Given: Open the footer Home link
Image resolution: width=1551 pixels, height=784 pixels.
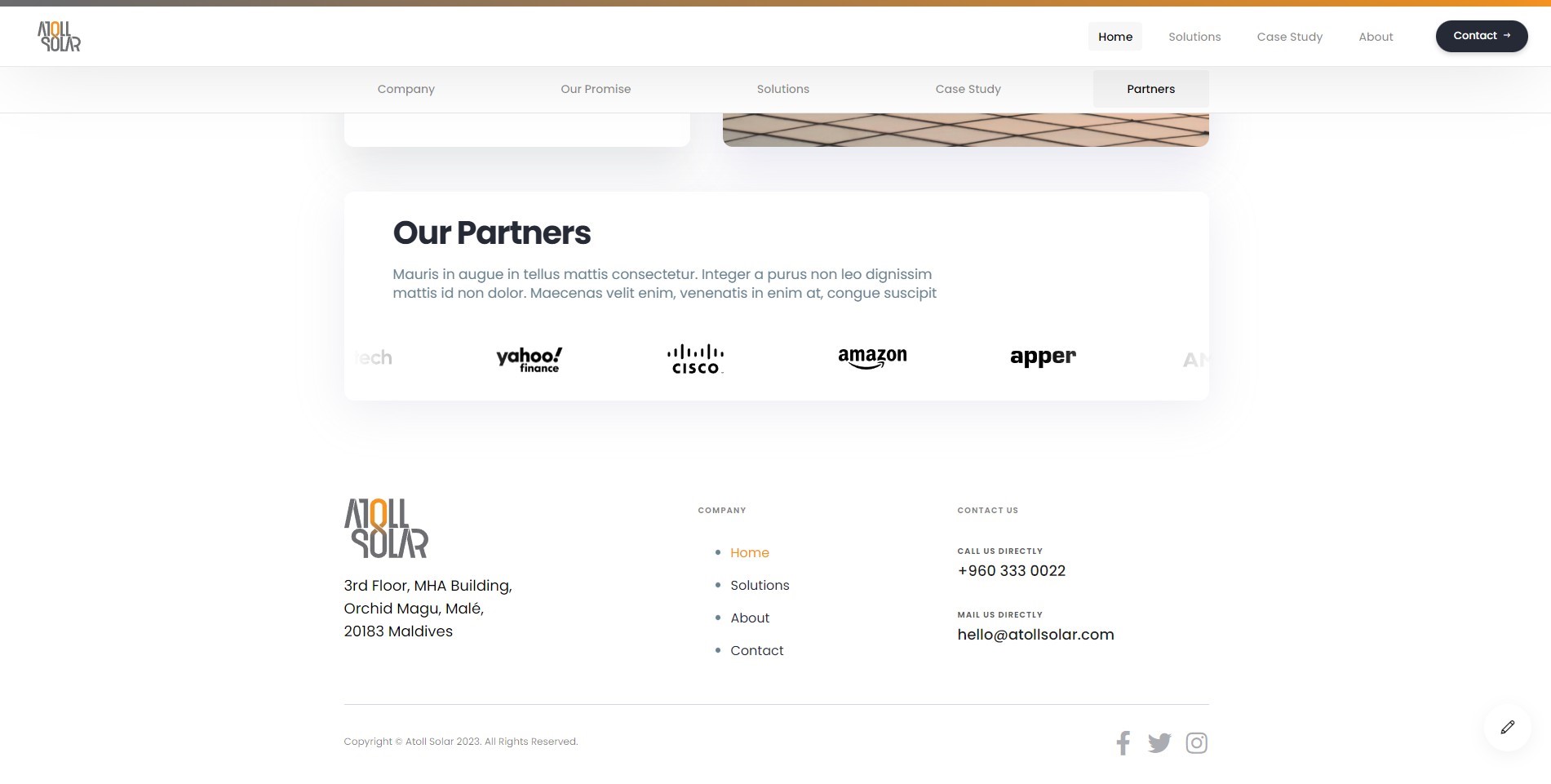Looking at the screenshot, I should tap(750, 552).
